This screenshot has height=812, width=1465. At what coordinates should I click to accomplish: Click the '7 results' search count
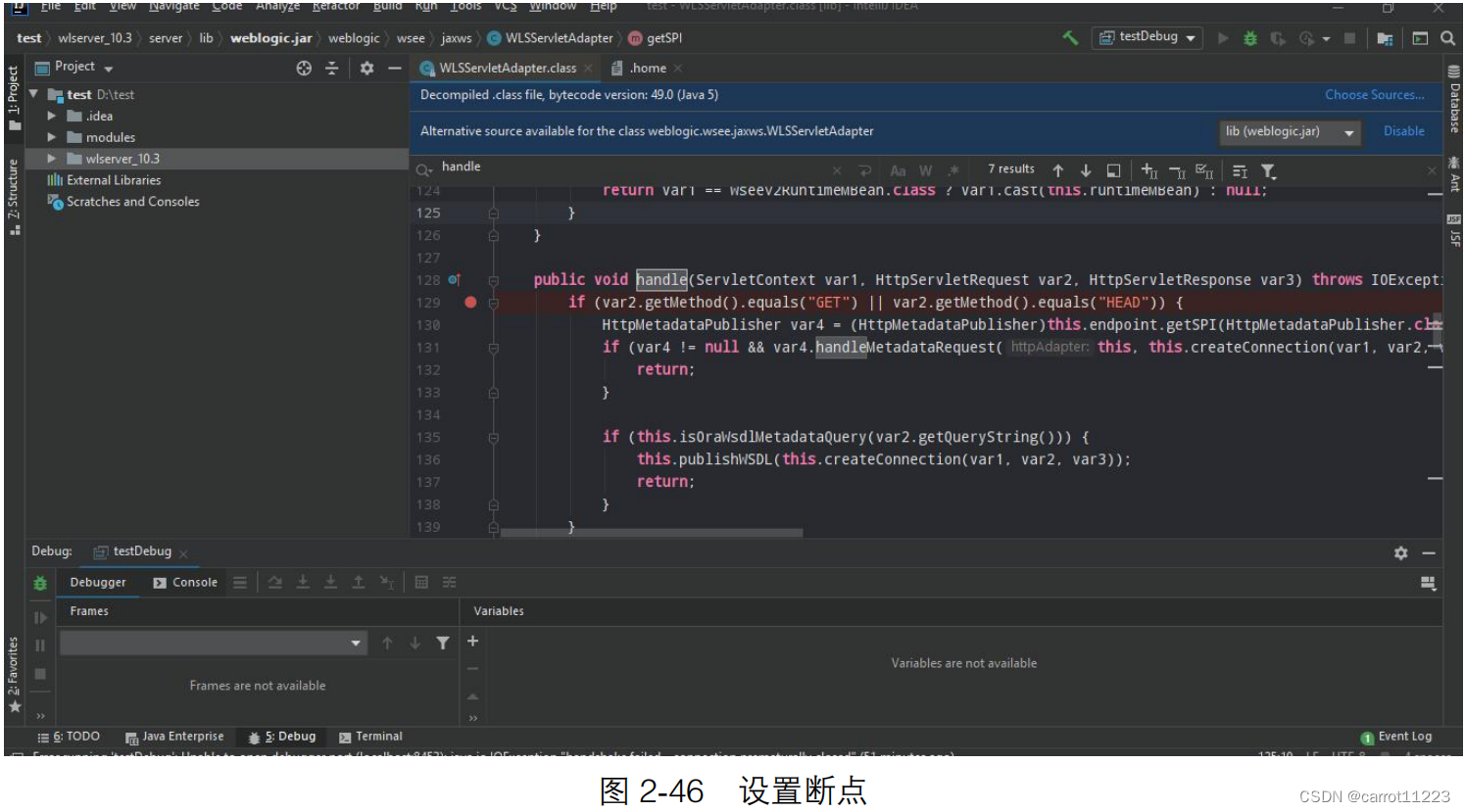click(1010, 169)
